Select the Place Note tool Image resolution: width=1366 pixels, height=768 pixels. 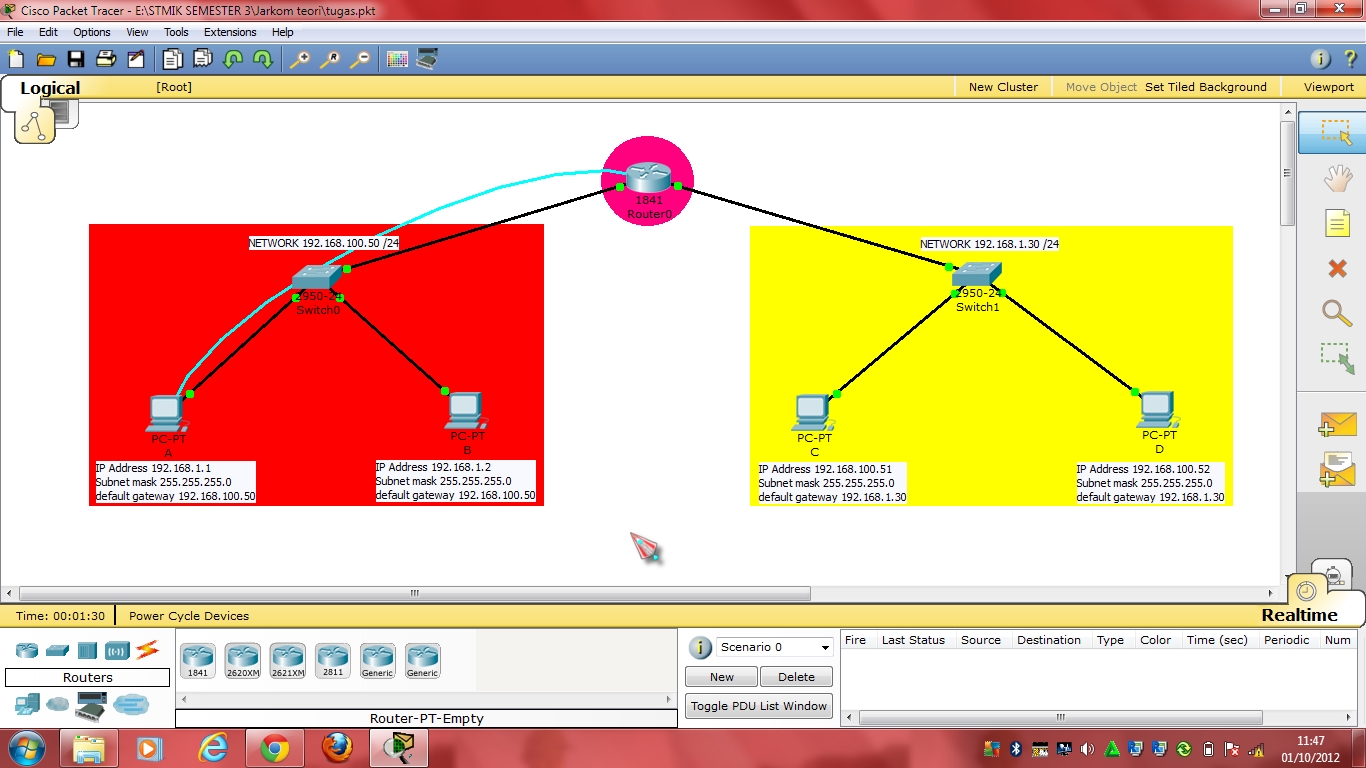click(x=1337, y=223)
